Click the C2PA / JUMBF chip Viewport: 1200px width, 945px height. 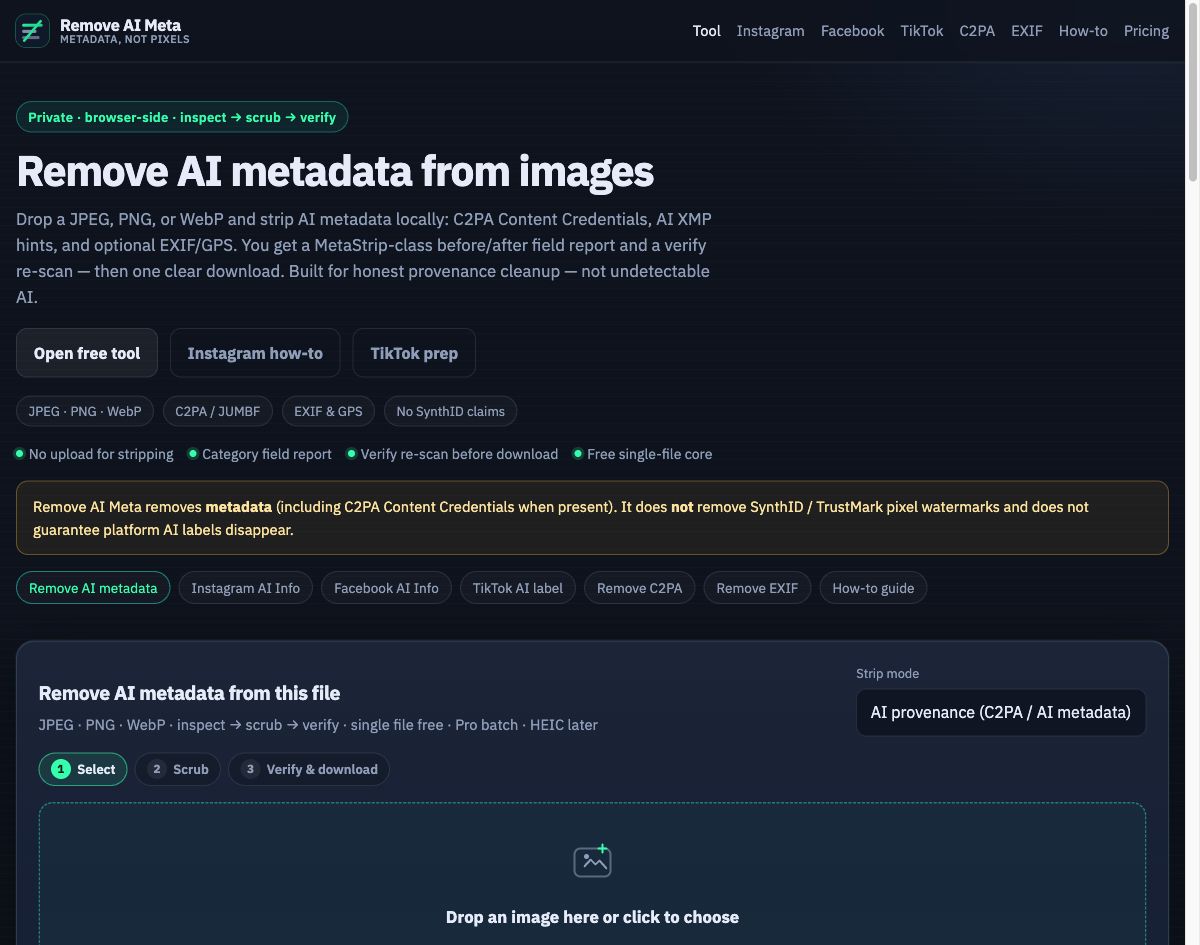(x=218, y=411)
